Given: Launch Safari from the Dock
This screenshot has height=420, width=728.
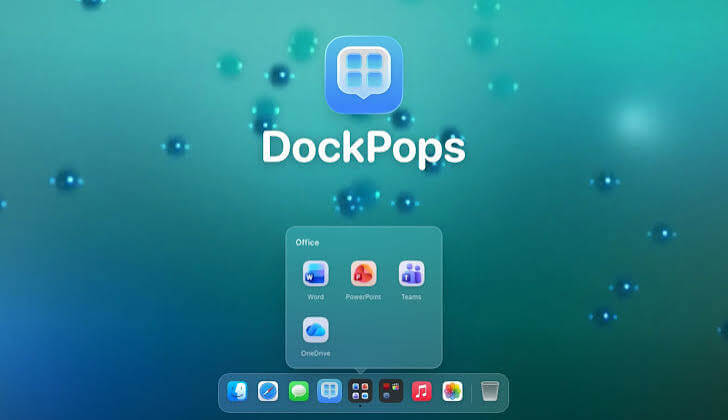Looking at the screenshot, I should [268, 391].
